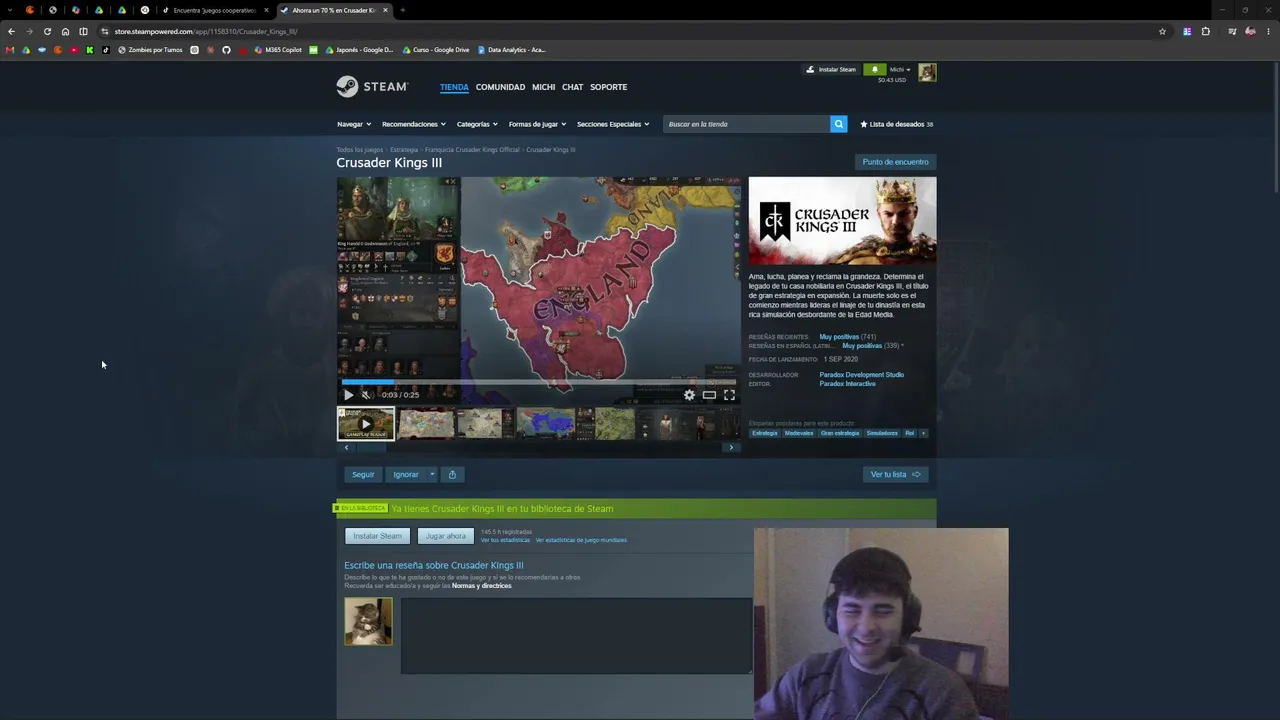Open the Estrategia breadcrumb link

404,150
